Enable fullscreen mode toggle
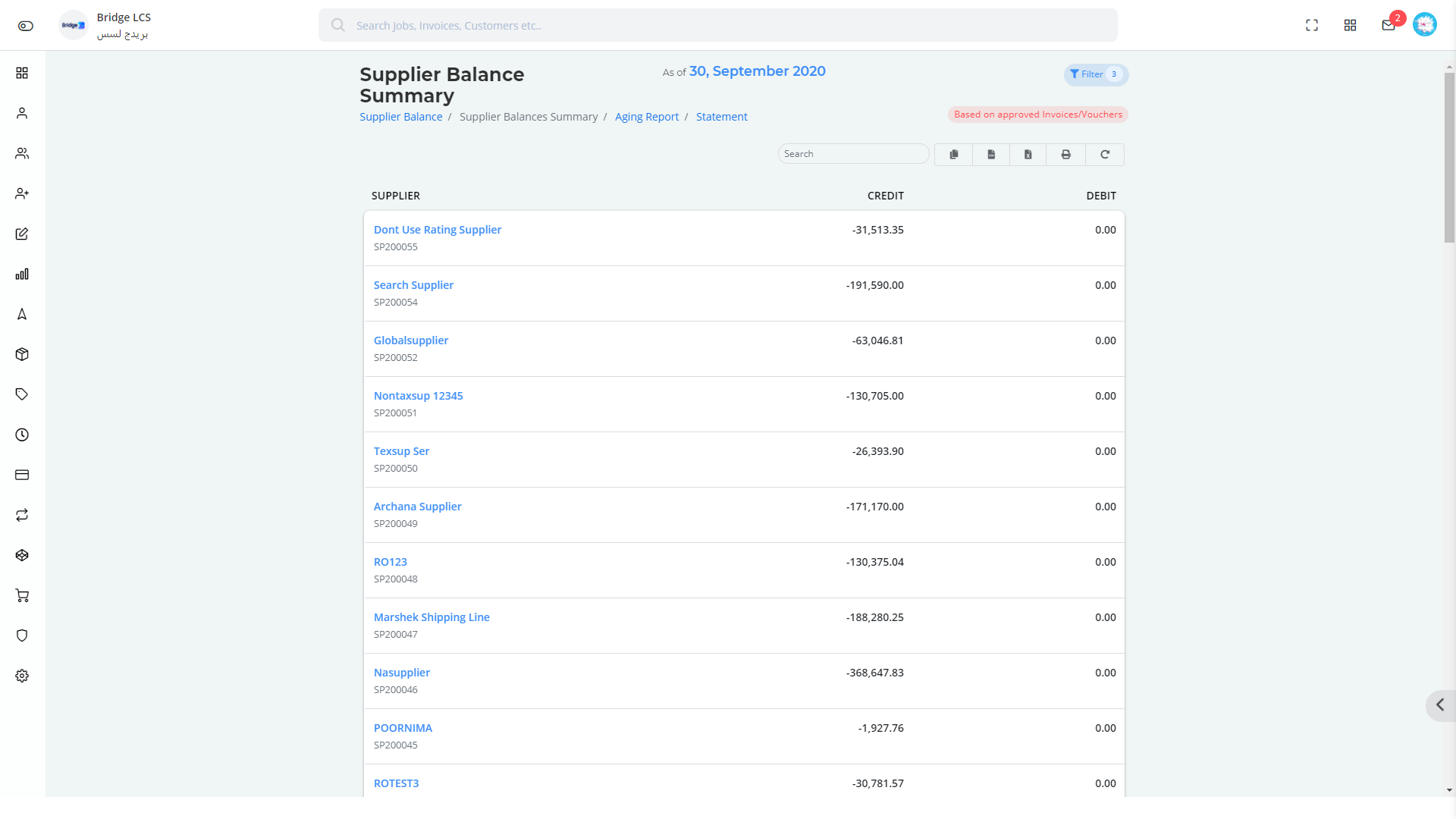Screen dimensions: 1456x819 1312,25
